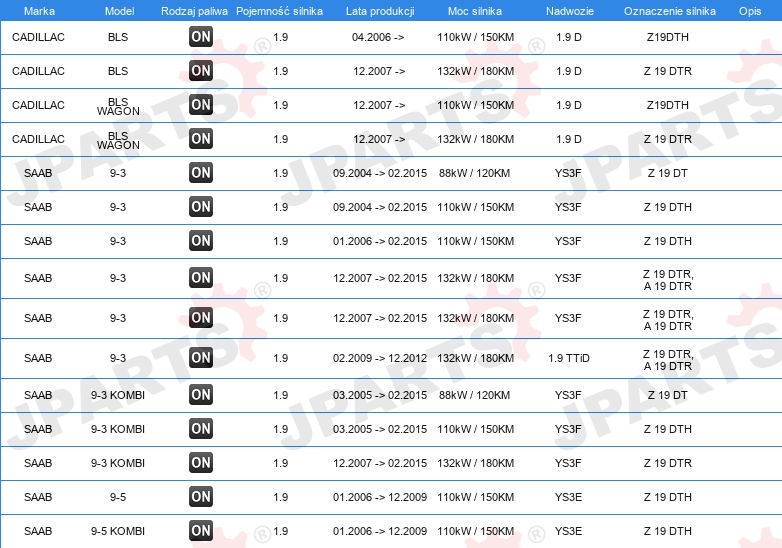
Task: Select the date cell '02.2009 -> 12.2012'
Action: pyautogui.click(x=380, y=358)
